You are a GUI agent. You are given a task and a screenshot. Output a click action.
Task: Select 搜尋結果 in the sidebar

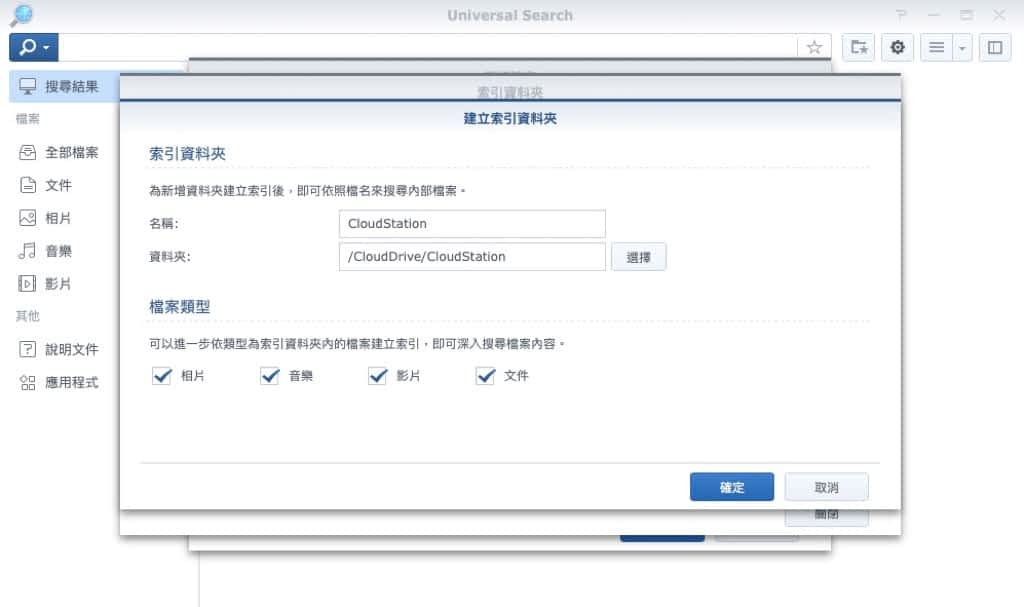point(70,87)
